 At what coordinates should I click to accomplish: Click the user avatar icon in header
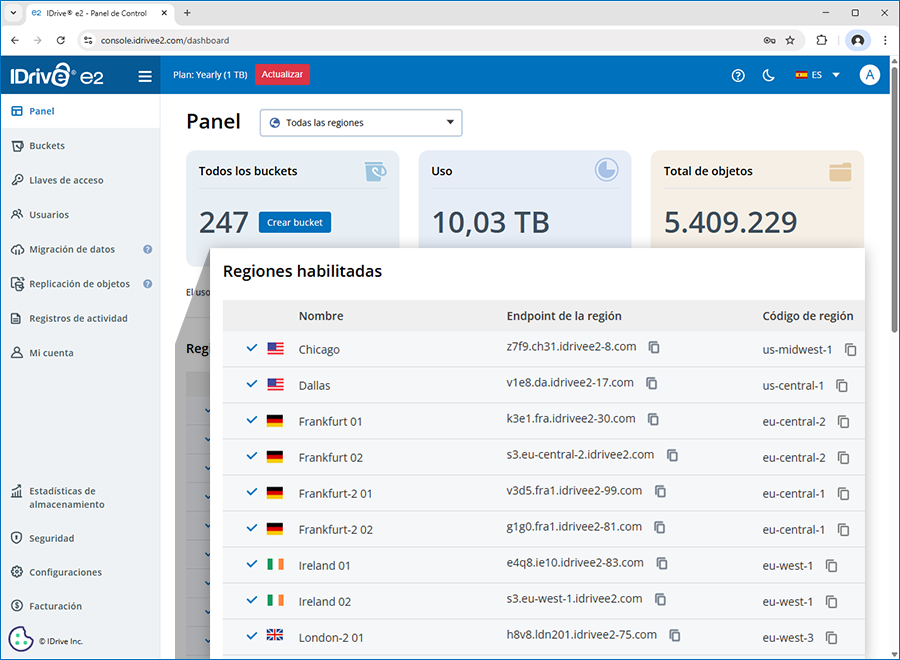[869, 75]
